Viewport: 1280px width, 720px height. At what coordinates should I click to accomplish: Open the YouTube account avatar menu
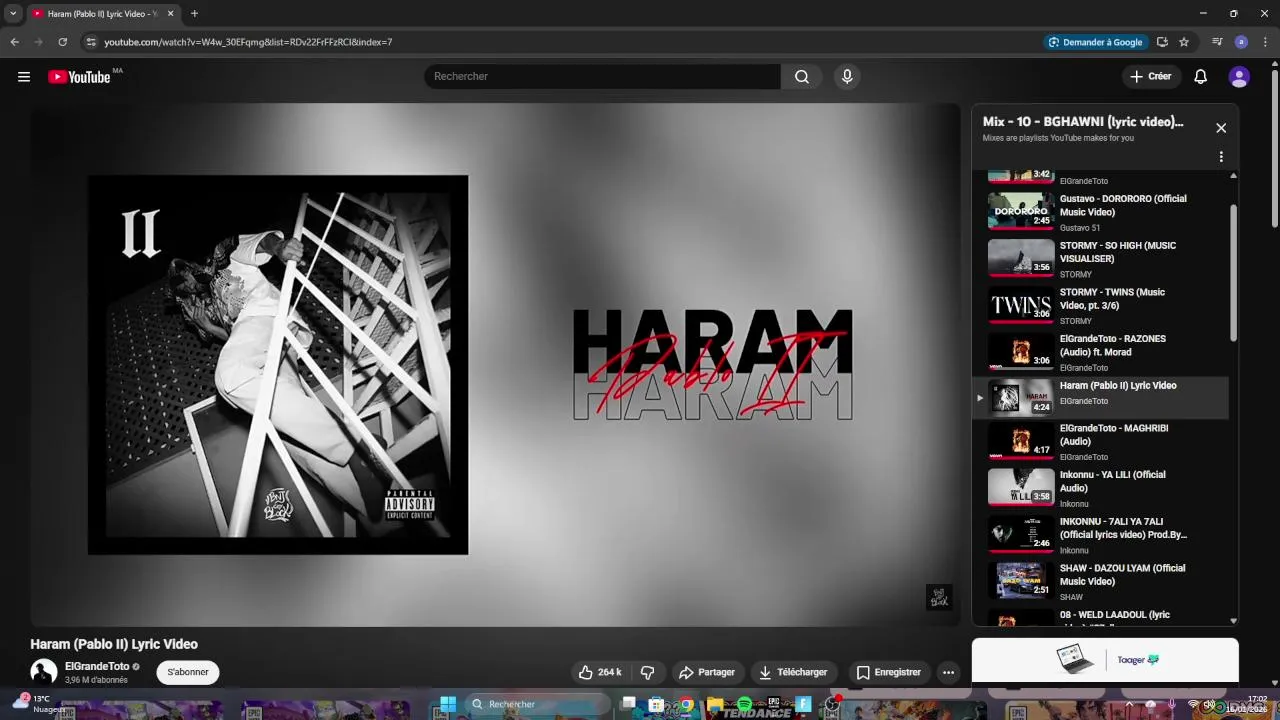[x=1239, y=77]
